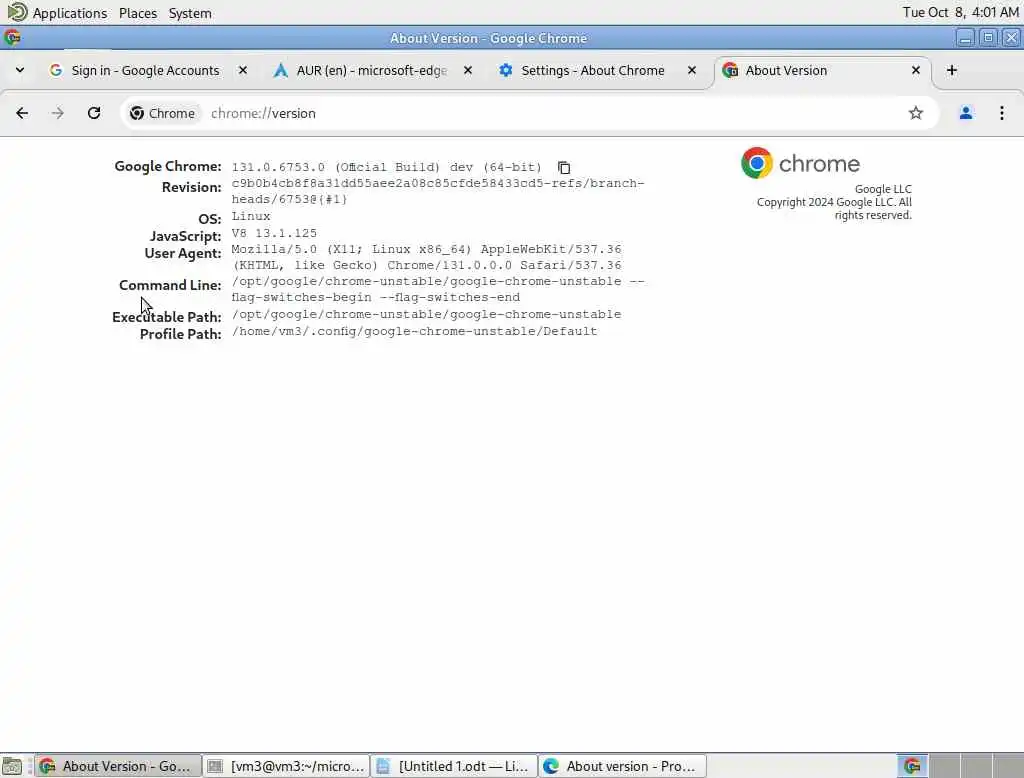Click the User Agent Mozilla/5.0 string

click(426, 257)
